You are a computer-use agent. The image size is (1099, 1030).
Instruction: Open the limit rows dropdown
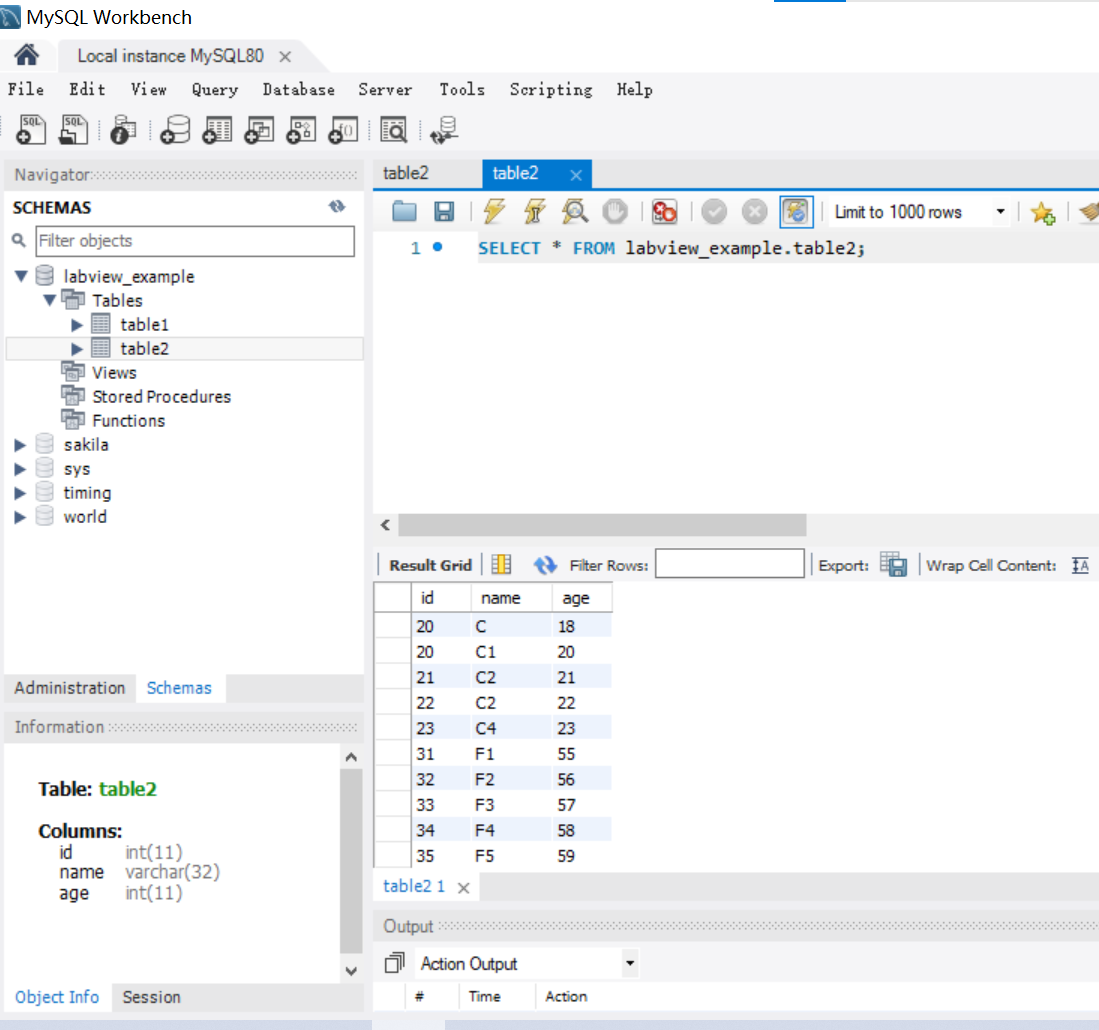[1001, 212]
